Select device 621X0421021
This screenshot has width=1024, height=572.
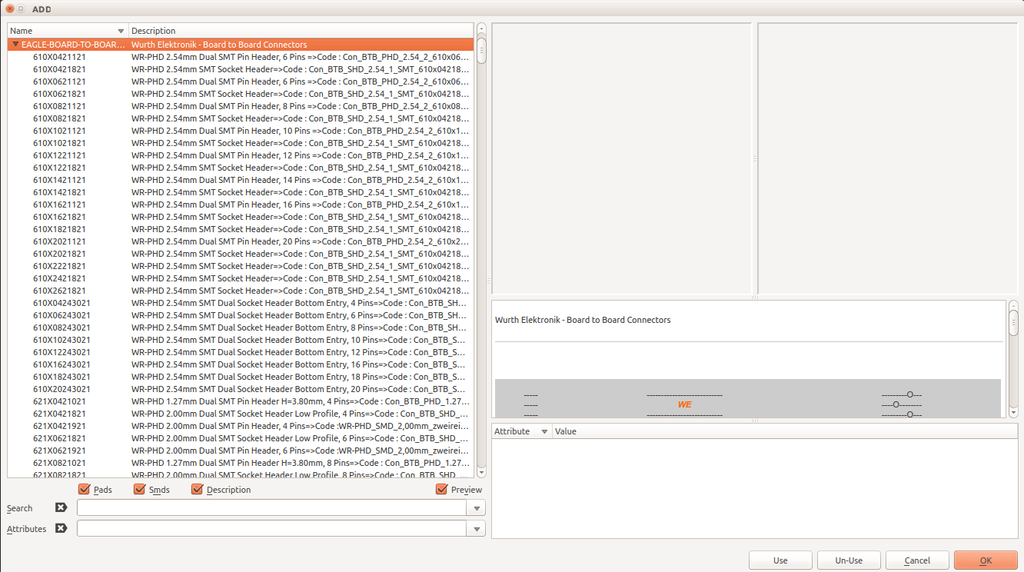(240, 402)
